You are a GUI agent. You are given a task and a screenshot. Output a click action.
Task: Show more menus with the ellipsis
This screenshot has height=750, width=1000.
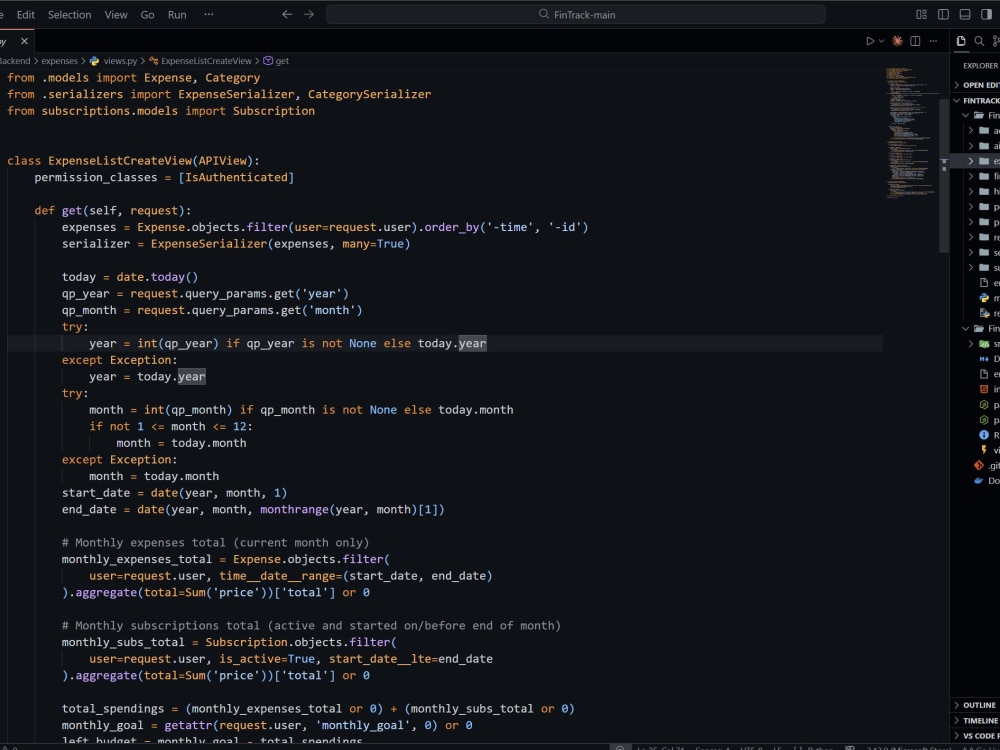pos(209,14)
